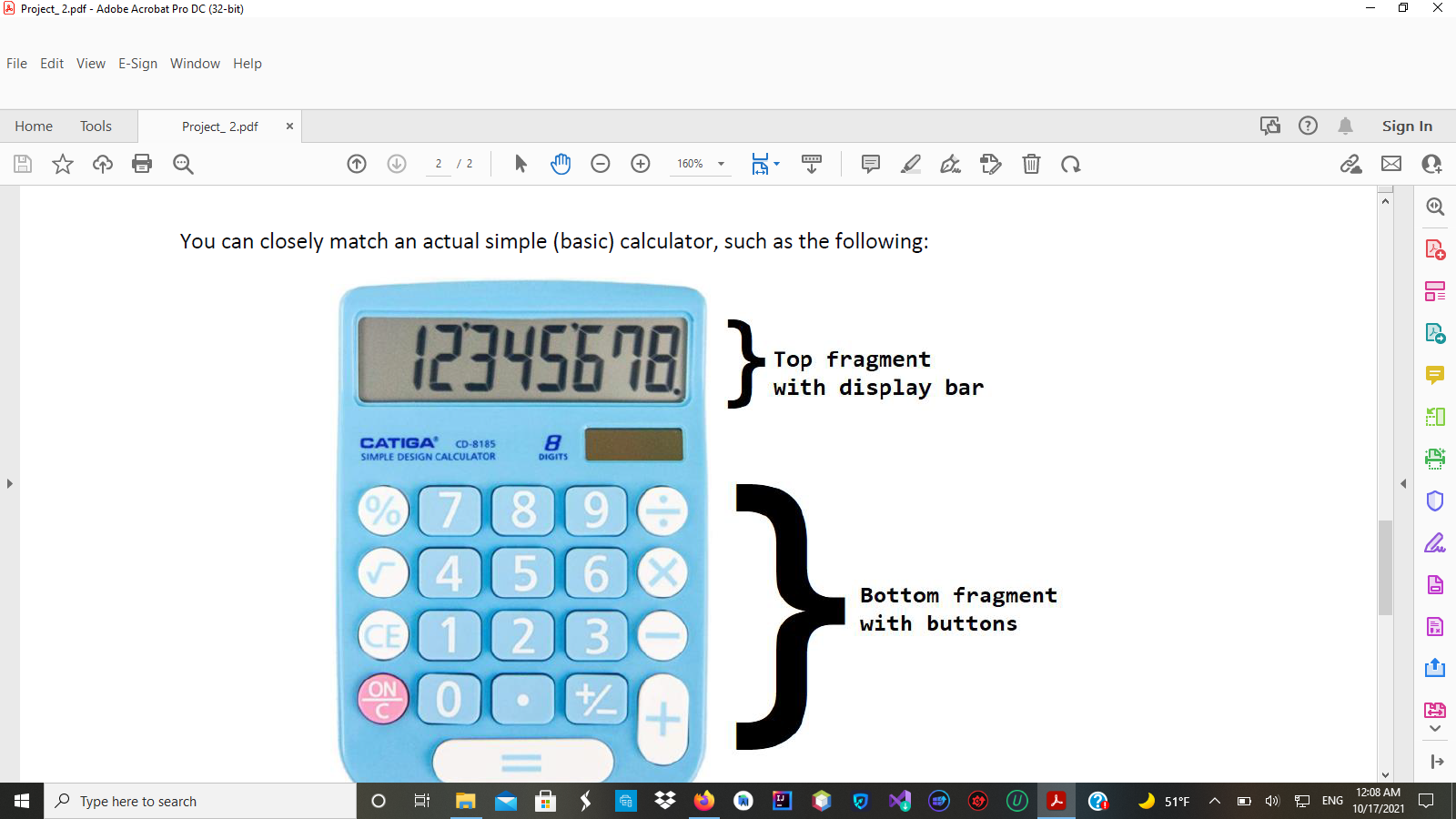Select the Highlight text tool

pyautogui.click(x=910, y=164)
